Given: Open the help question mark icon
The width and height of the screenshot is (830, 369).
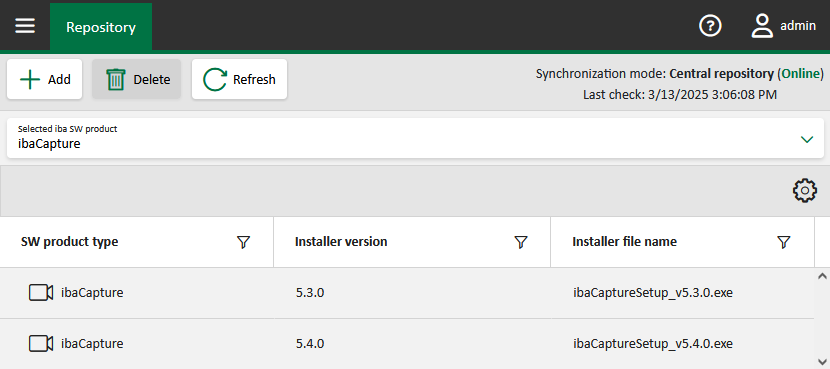Looking at the screenshot, I should coord(710,25).
